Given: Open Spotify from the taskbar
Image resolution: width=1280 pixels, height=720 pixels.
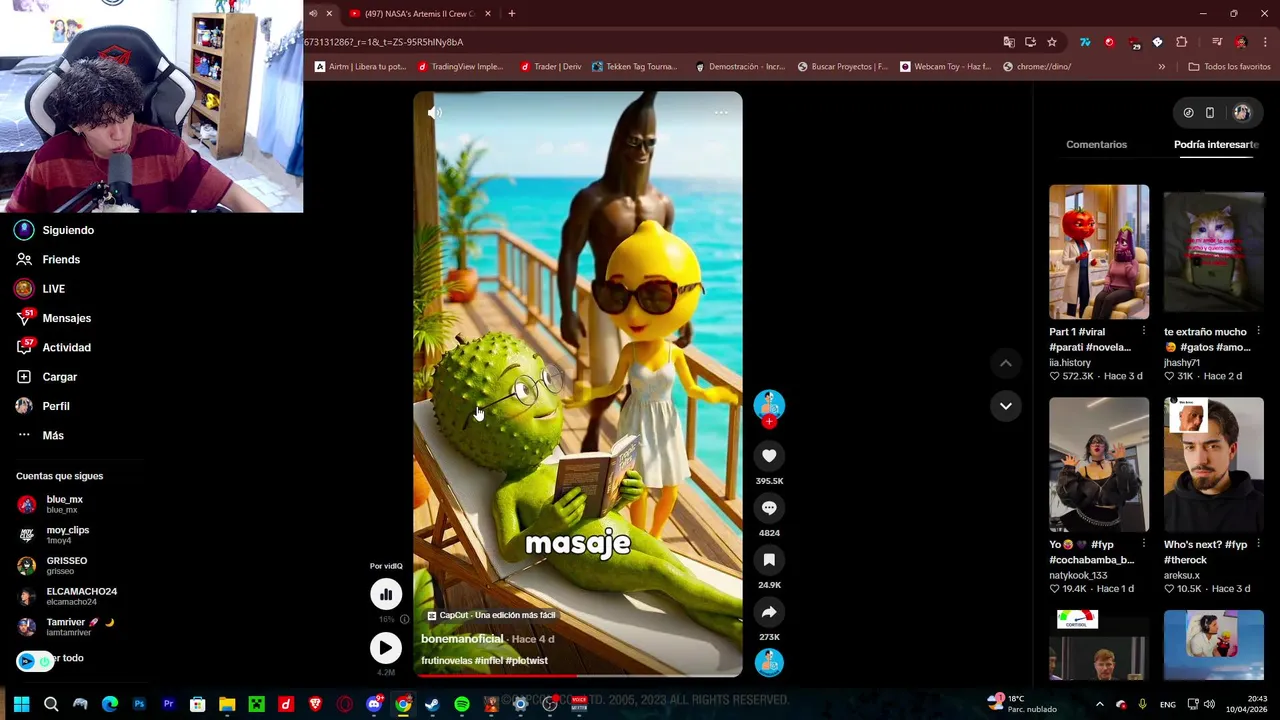Looking at the screenshot, I should click(x=461, y=705).
